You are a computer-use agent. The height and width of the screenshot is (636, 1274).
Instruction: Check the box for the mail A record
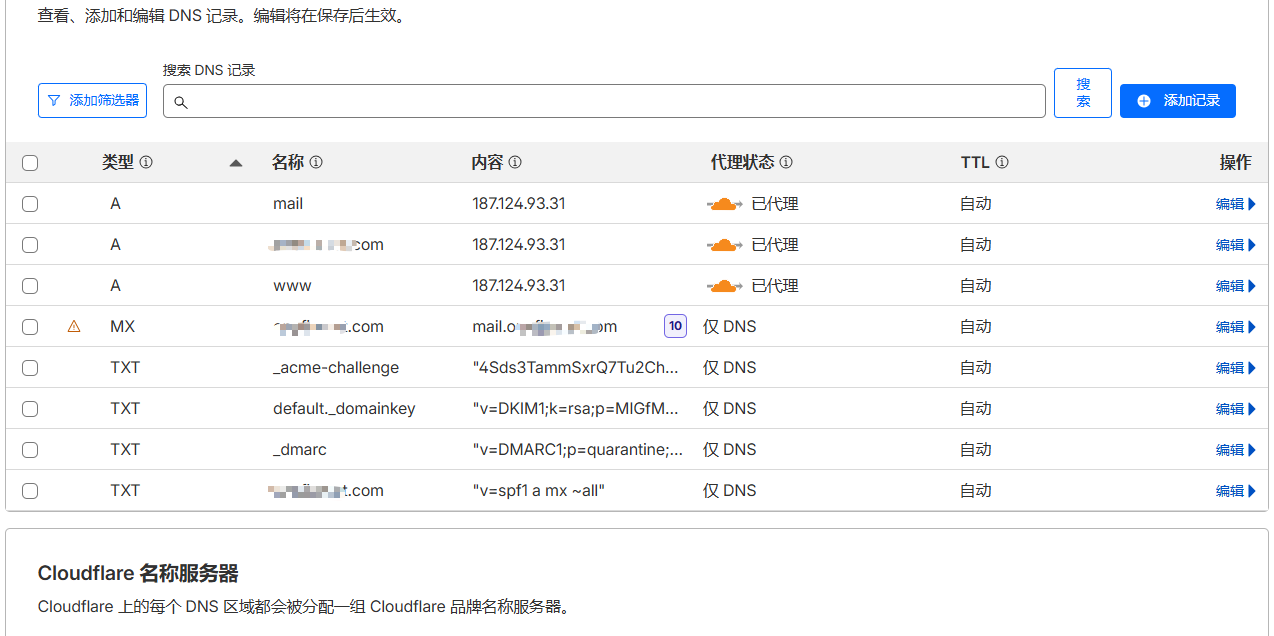point(30,204)
